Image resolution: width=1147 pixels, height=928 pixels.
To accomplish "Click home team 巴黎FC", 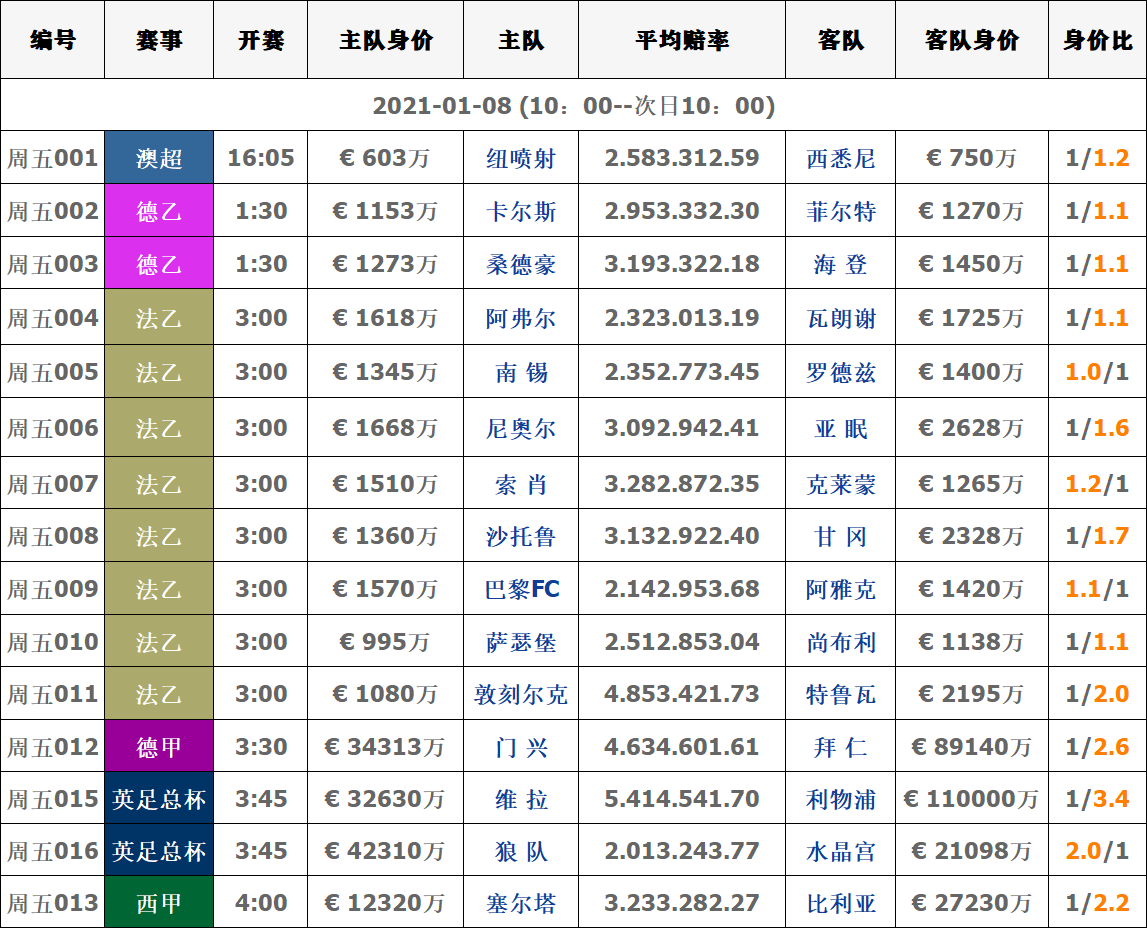I will tap(520, 589).
